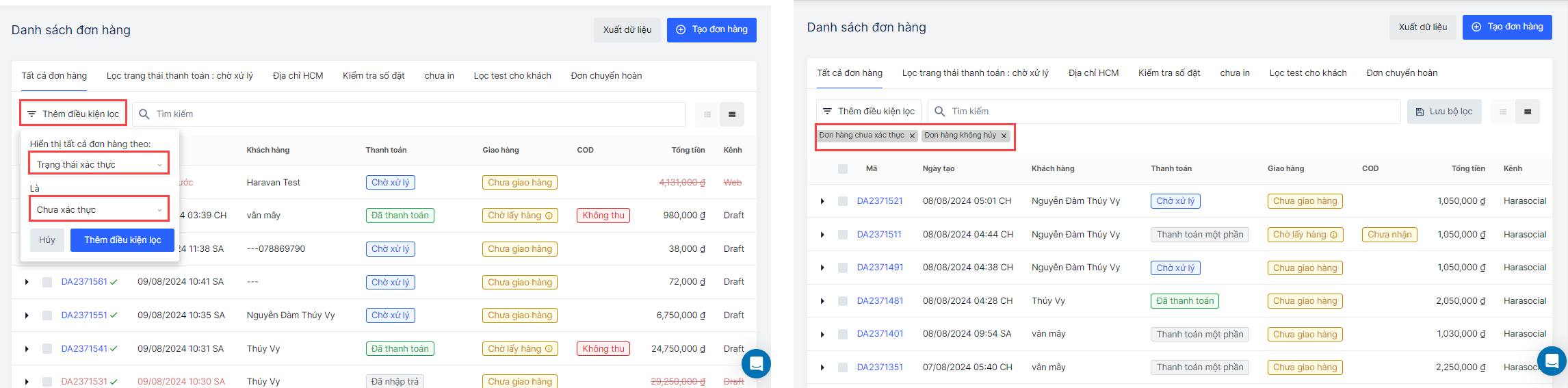Switch to compact list view next to "Lưu bộ lọc"
Viewport: 1568px width, 388px height.
1503,112
